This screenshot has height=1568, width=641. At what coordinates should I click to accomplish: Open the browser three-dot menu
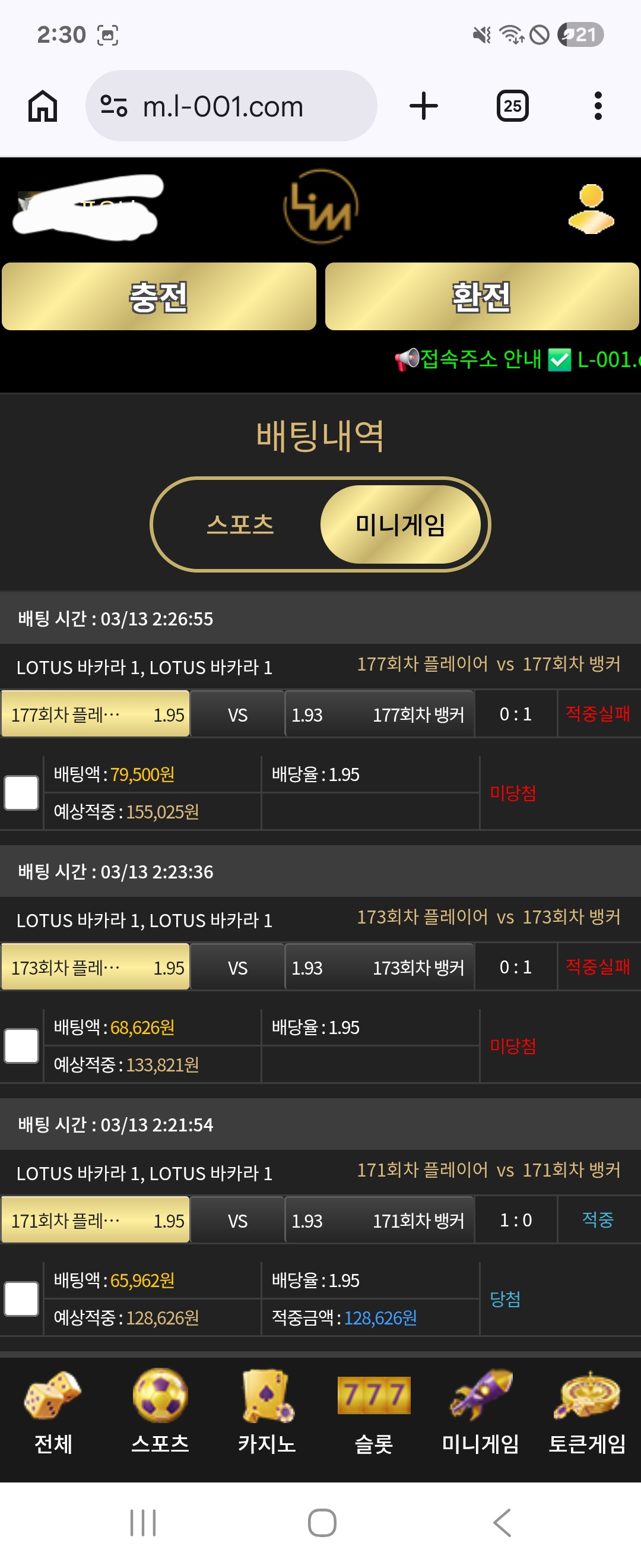(598, 106)
